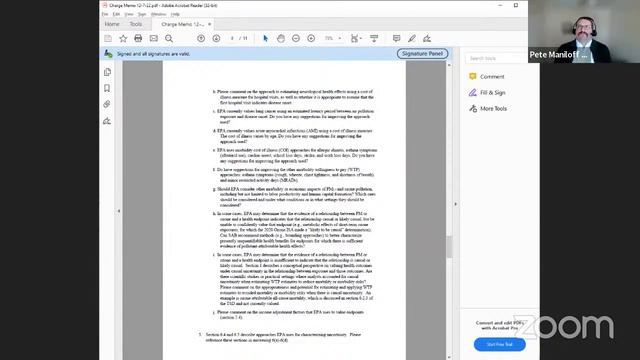This screenshot has height=360, width=640.
Task: Go to previous page with up arrow icon
Action: tap(201, 38)
